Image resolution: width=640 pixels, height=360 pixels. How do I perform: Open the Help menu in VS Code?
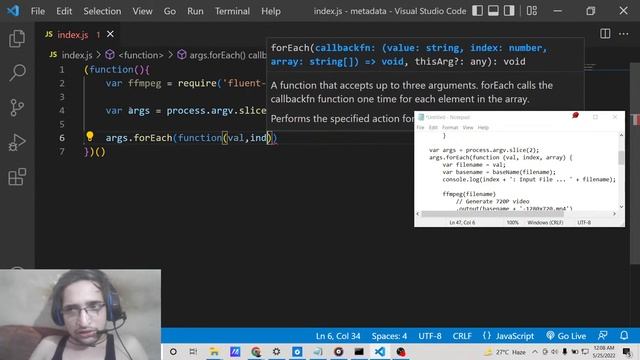click(x=271, y=11)
